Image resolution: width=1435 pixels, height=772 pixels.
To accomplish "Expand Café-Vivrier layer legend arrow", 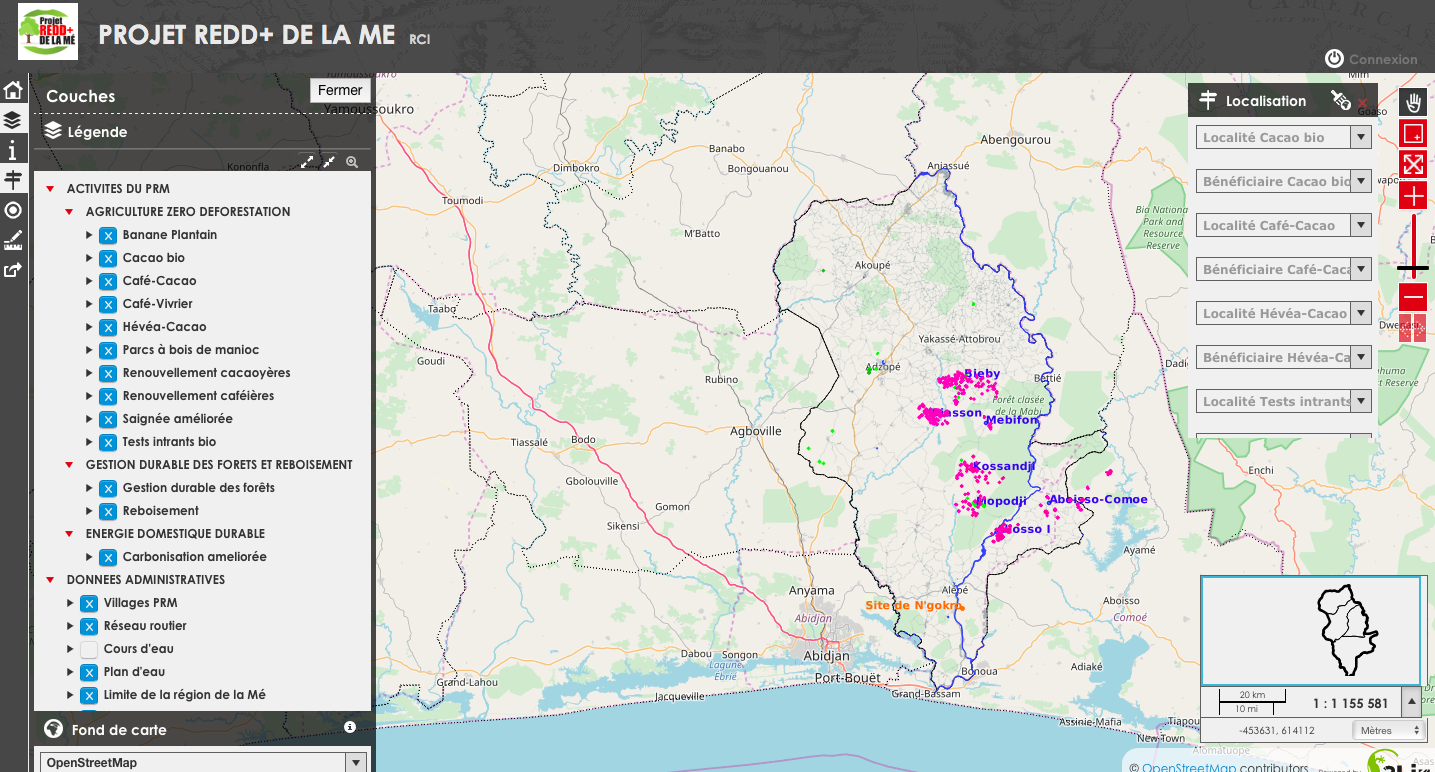I will [89, 304].
